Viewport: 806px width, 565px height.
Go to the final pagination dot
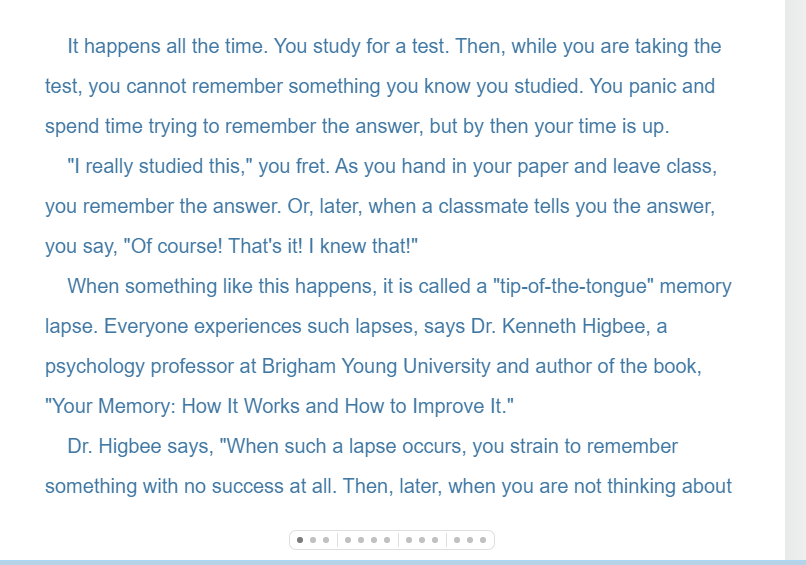click(x=483, y=540)
